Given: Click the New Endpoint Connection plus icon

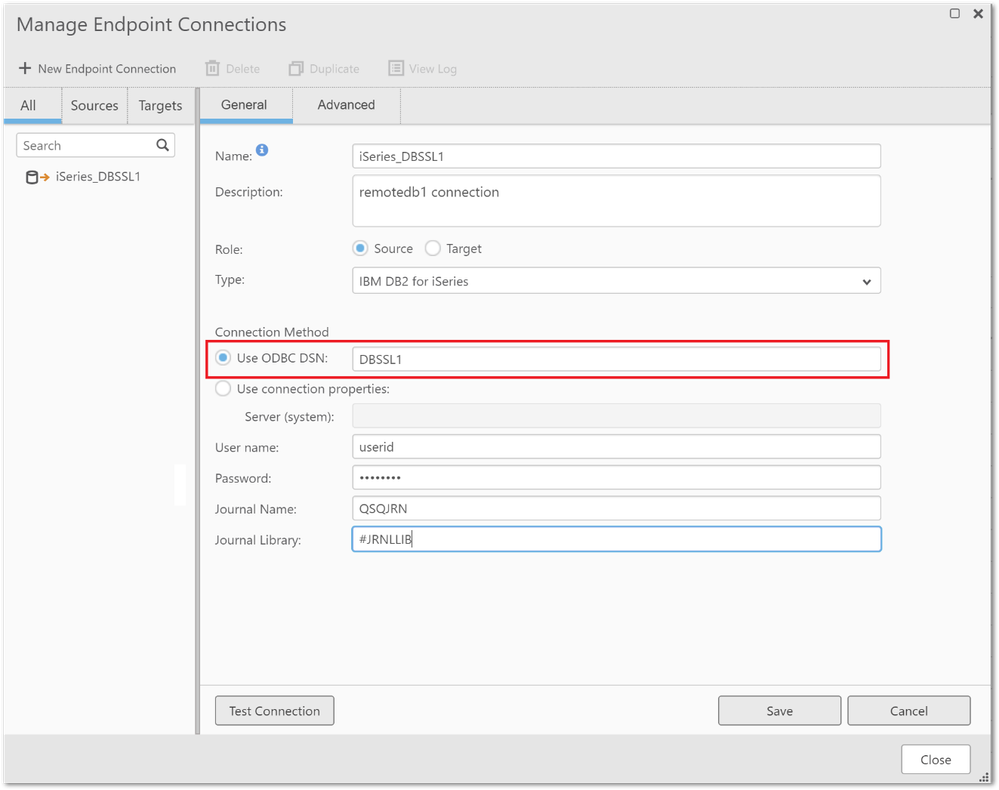Looking at the screenshot, I should tap(24, 68).
